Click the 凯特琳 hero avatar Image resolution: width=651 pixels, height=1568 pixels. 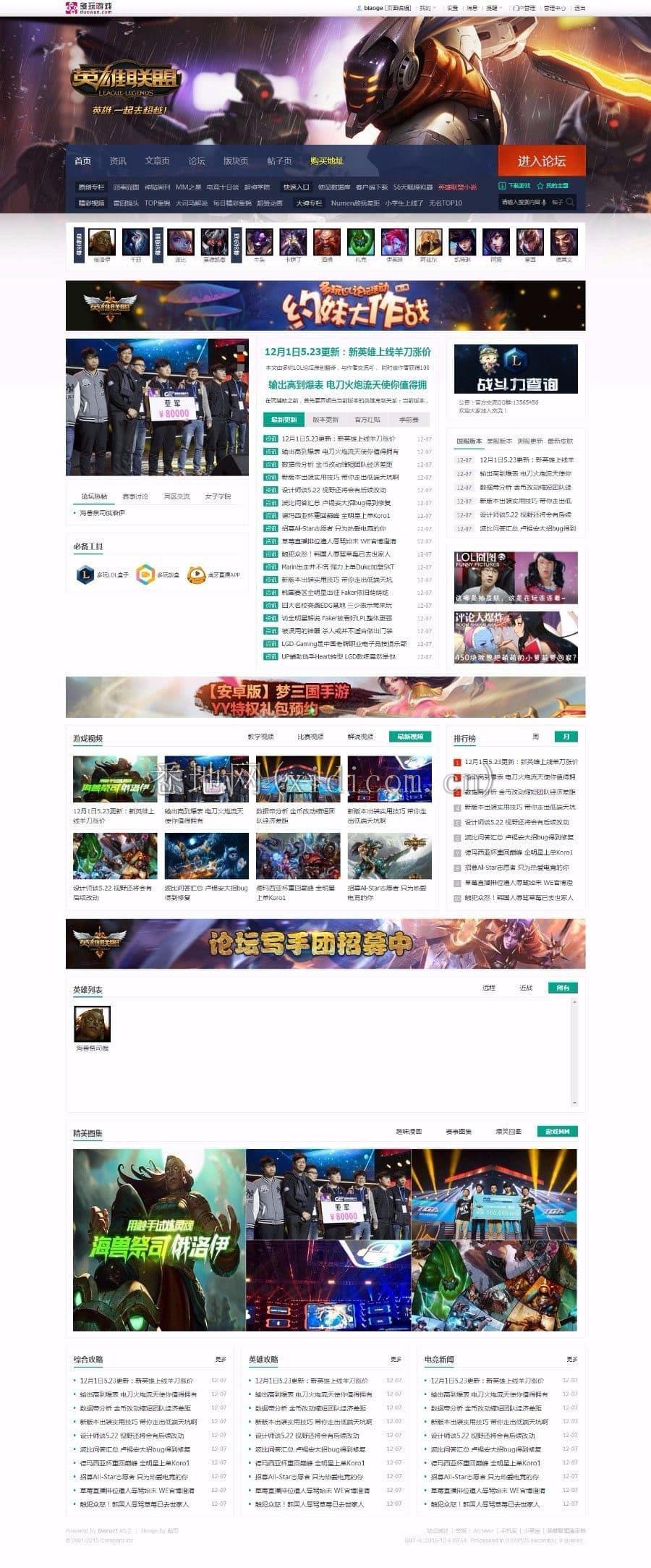point(462,242)
